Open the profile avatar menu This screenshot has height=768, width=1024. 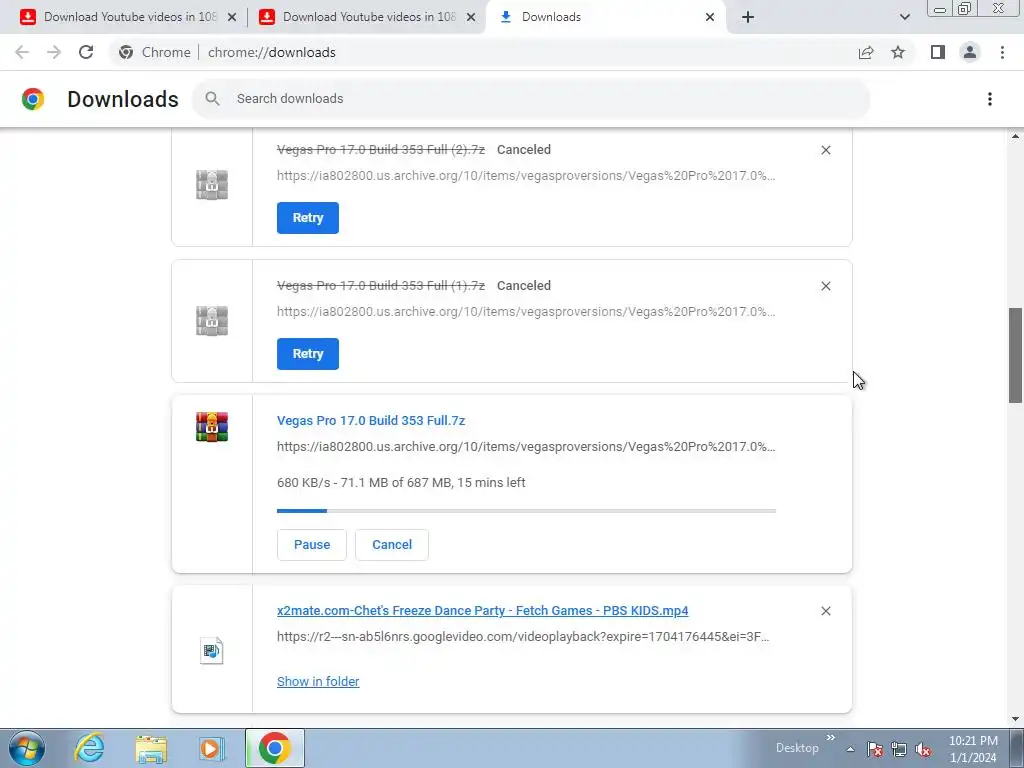(970, 52)
